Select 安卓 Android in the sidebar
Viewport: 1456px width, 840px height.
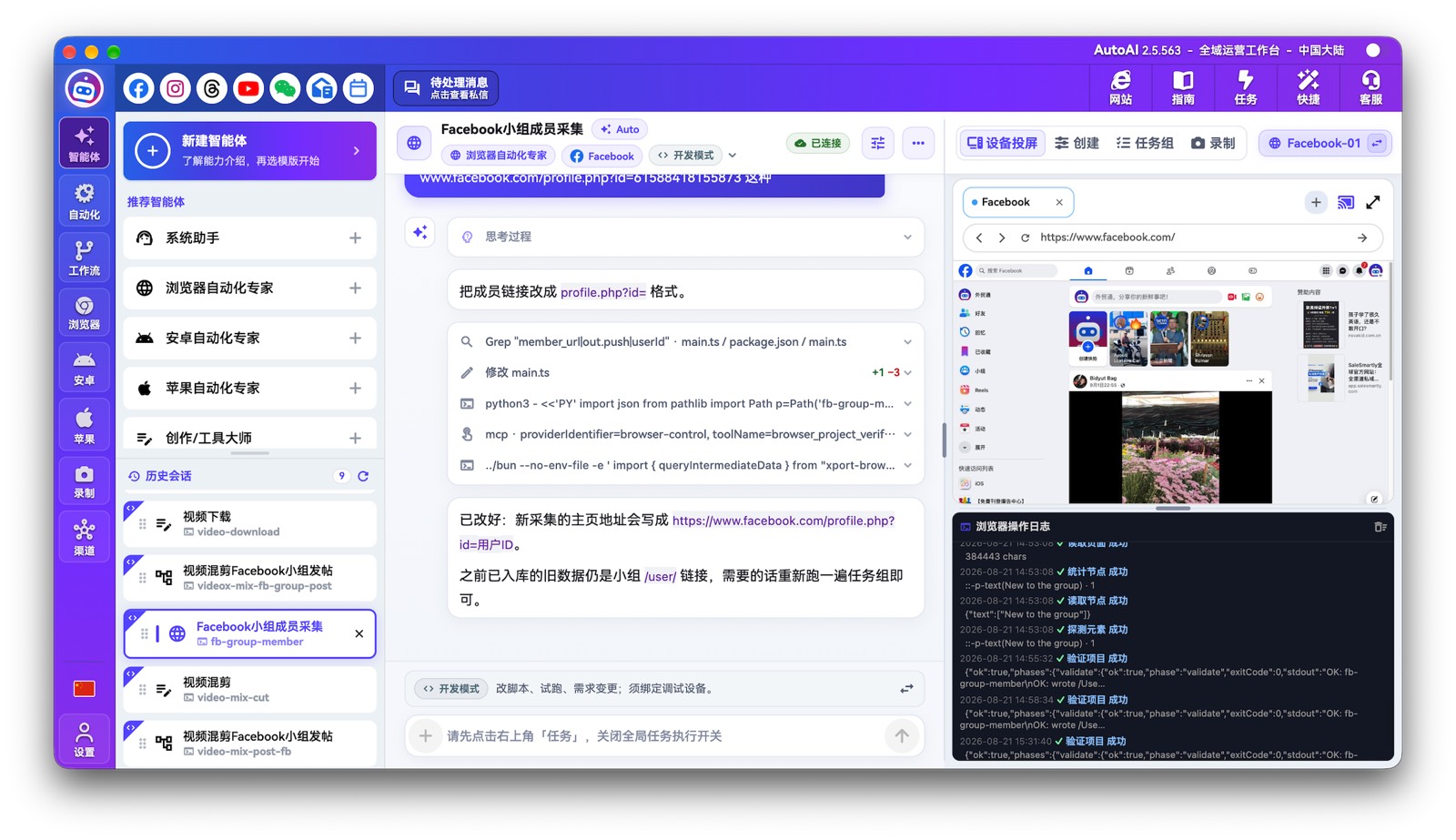85,368
